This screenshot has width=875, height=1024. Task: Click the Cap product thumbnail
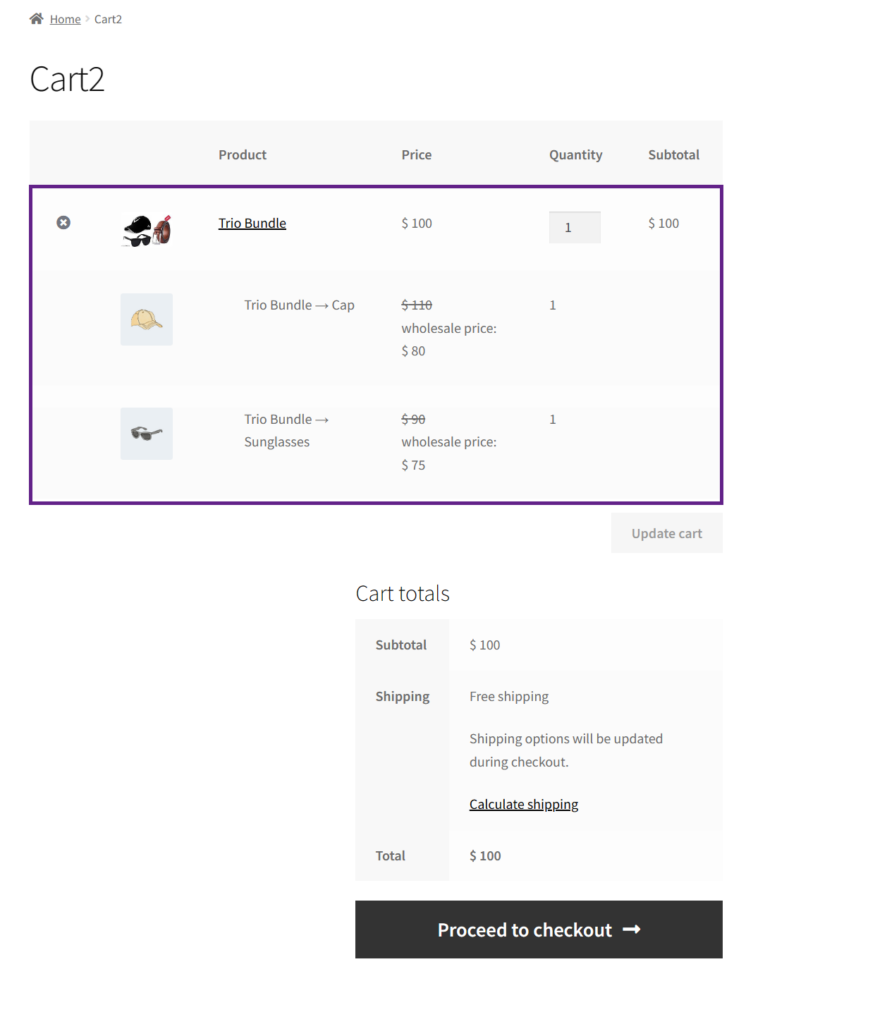tap(147, 319)
